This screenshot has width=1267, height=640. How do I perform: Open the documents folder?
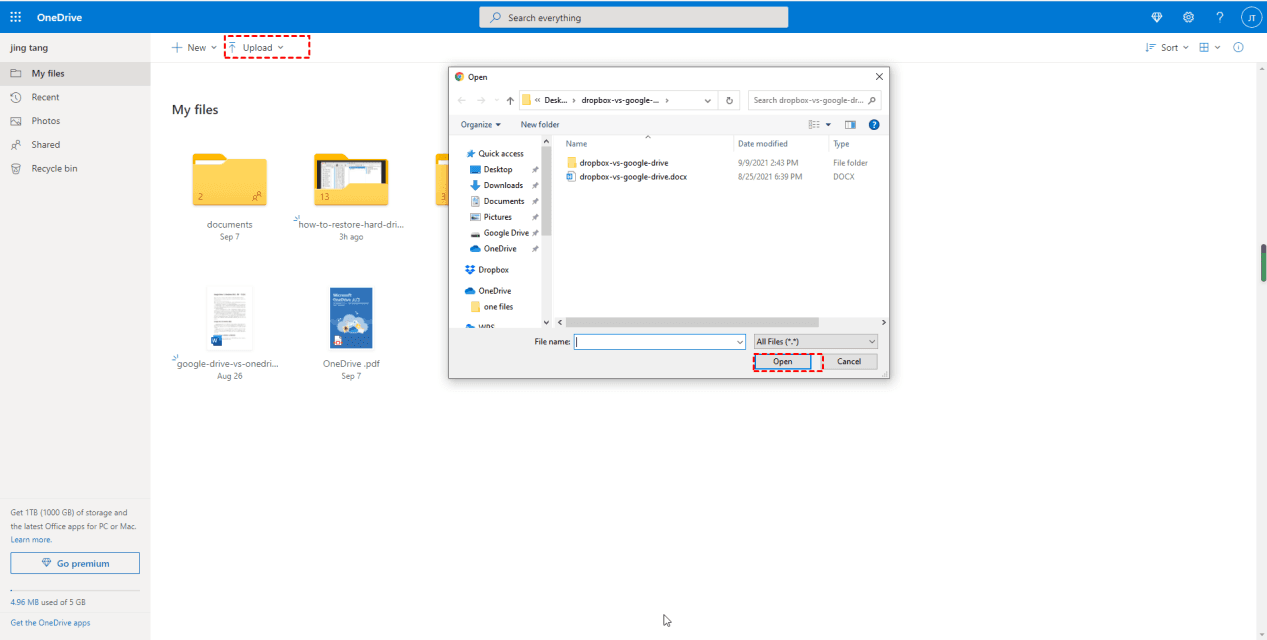[230, 180]
